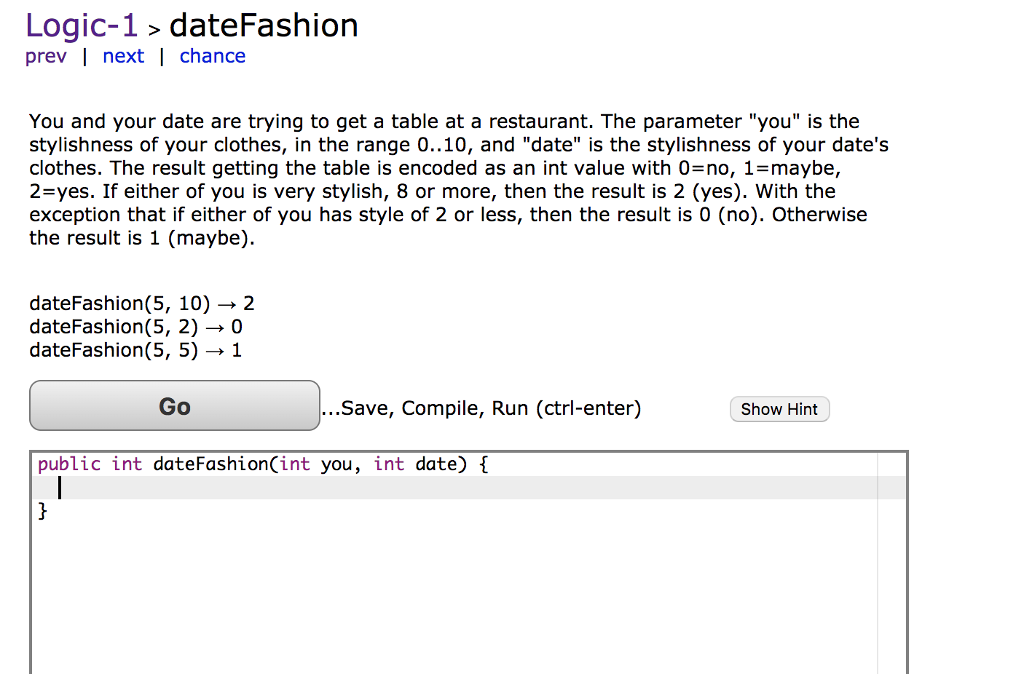Click the Go button to compile
Screen dimensions: 1024x674
(x=174, y=406)
